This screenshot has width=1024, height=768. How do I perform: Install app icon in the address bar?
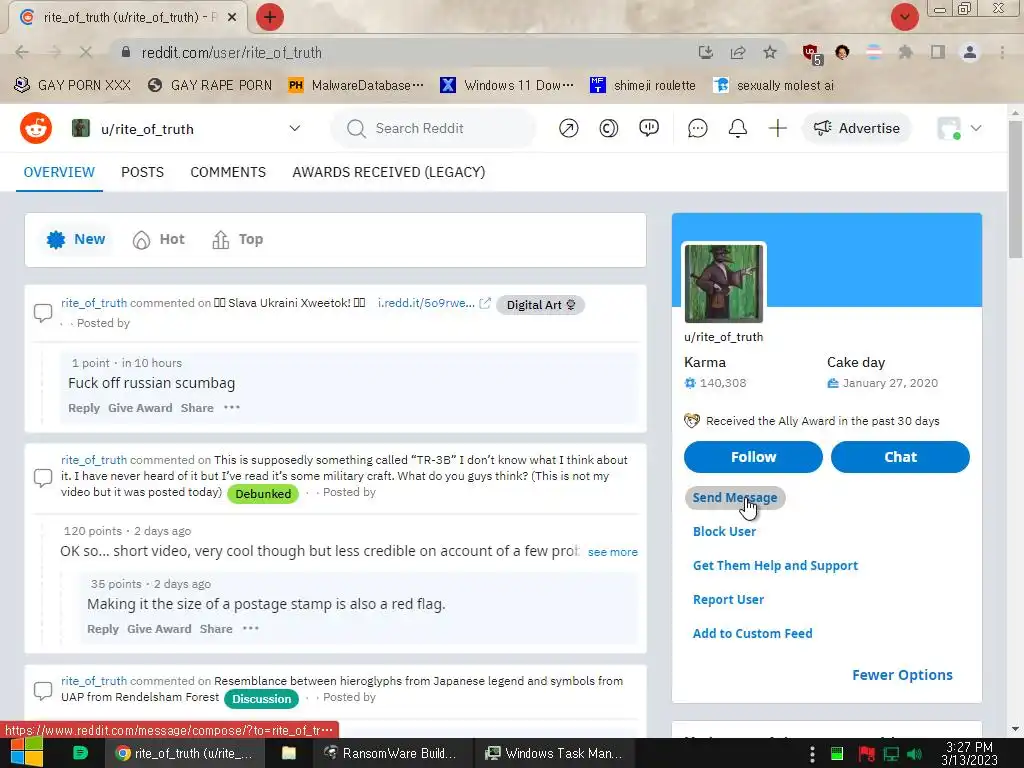705,52
